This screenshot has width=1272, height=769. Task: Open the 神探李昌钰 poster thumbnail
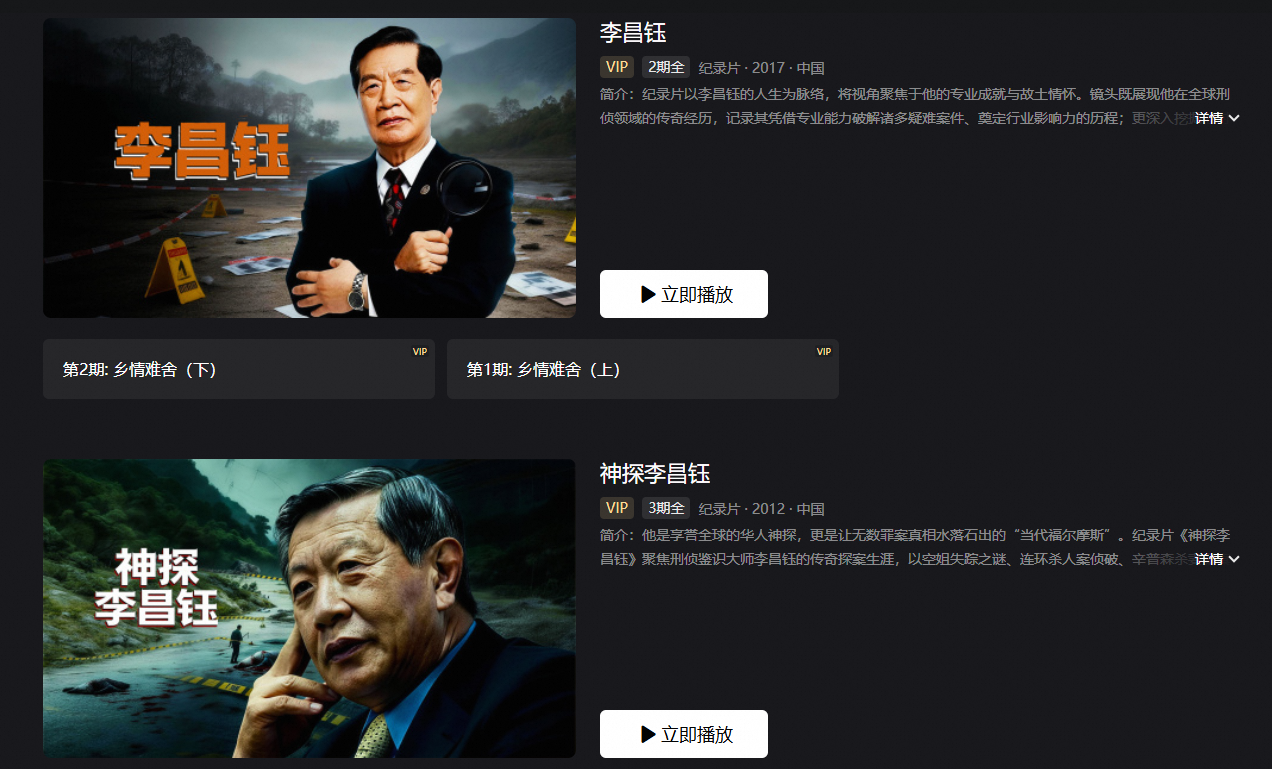point(309,608)
